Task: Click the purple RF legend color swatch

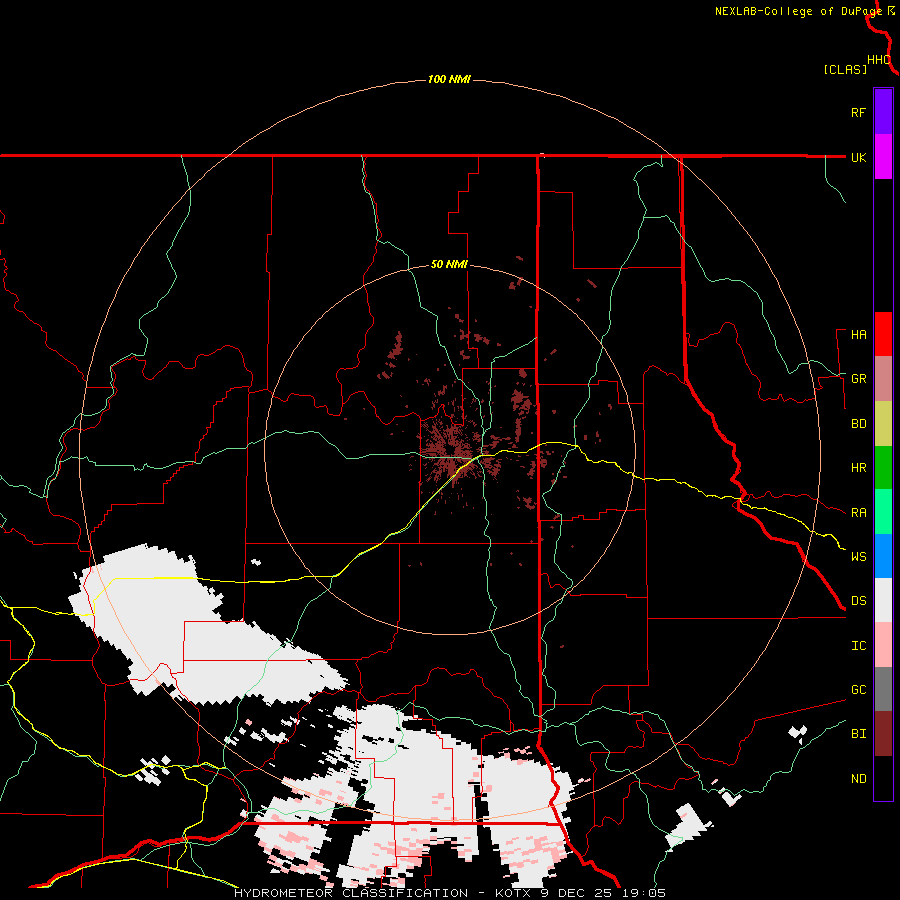Action: [883, 112]
